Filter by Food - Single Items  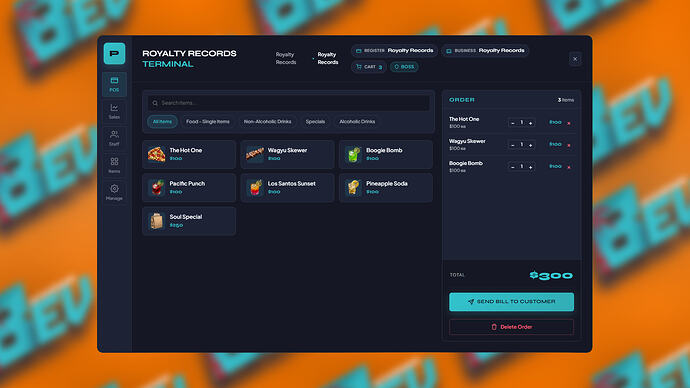tap(208, 122)
